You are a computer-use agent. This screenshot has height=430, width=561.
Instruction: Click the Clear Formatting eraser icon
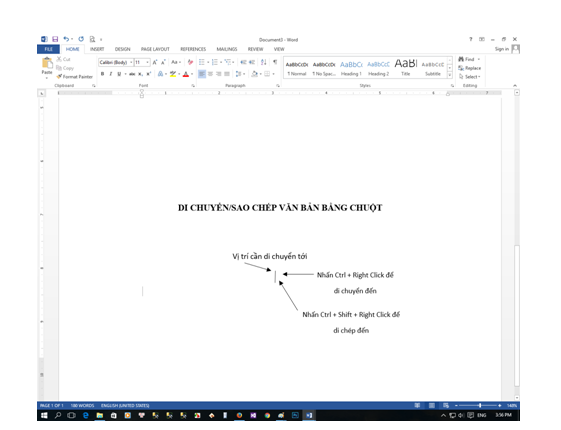[190, 62]
